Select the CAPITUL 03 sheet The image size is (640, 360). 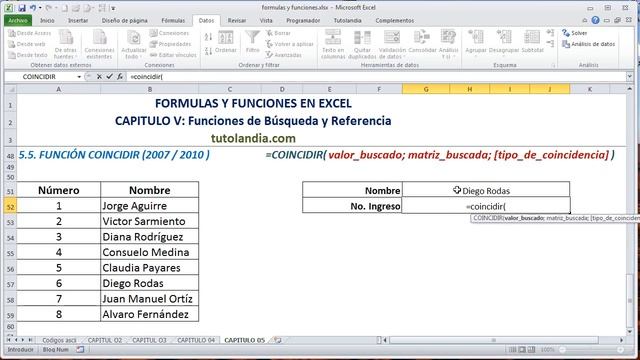click(x=149, y=340)
